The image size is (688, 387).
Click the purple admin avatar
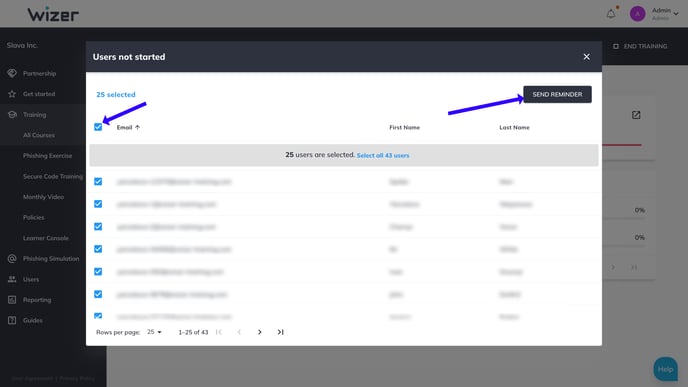point(637,14)
